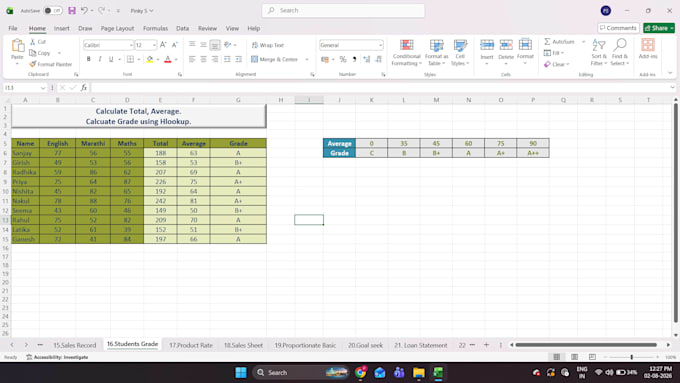Click the Insert Function fx icon
This screenshot has width=680, height=383.
click(x=84, y=88)
